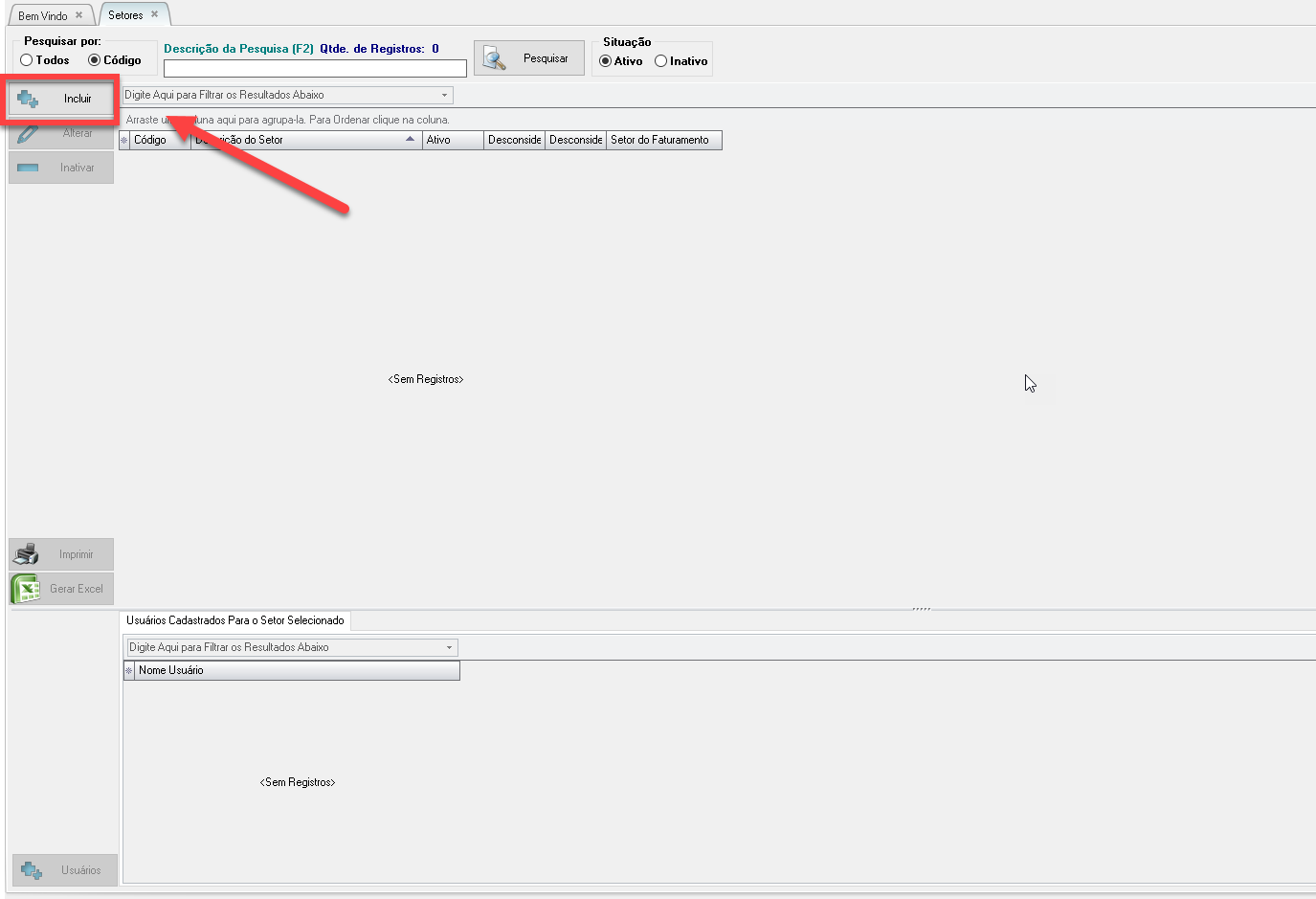Screen dimensions: 1316x899
Task: Click the Setor do Faturamento column header
Action: [x=663, y=140]
